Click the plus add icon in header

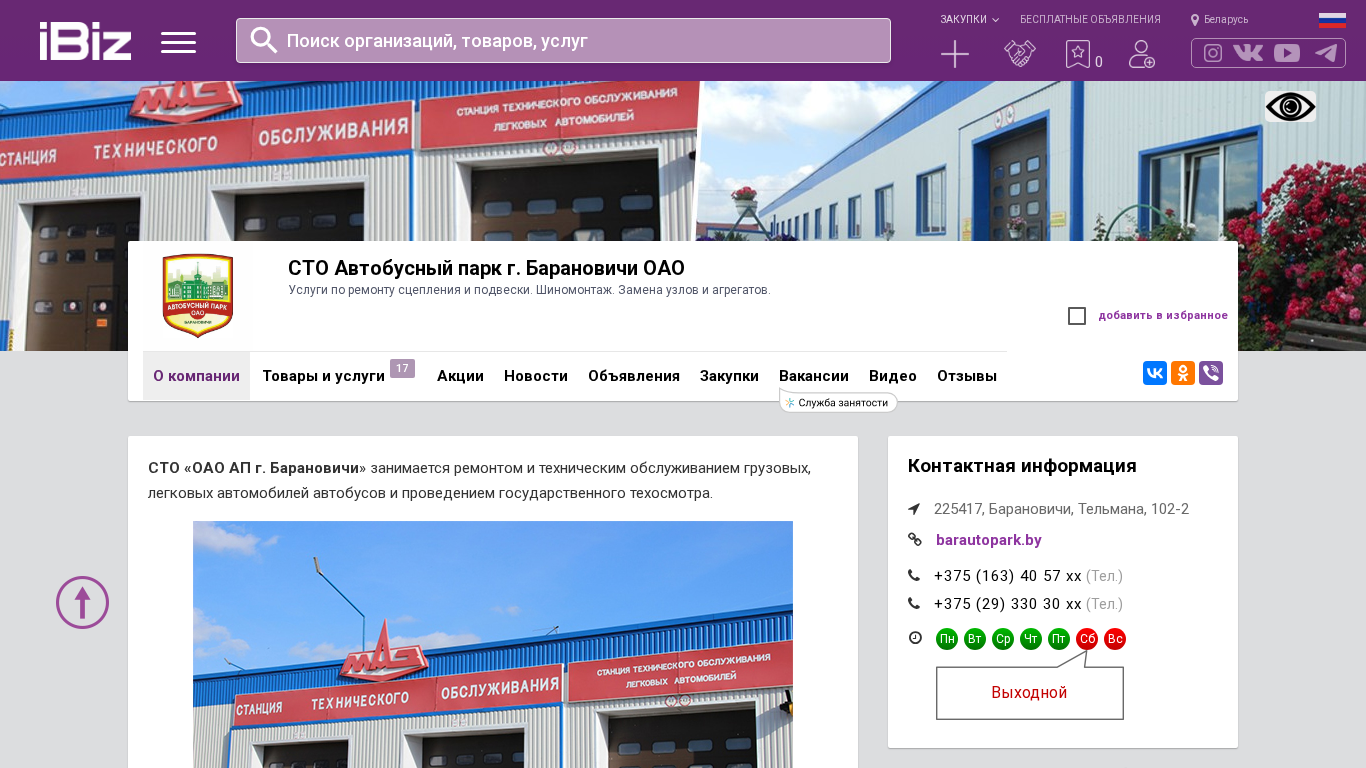[955, 54]
